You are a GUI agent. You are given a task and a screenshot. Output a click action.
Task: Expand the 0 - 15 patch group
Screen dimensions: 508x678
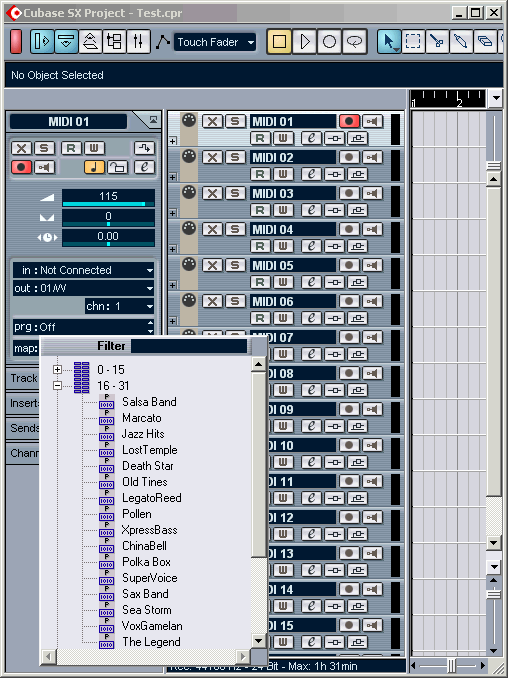(x=57, y=369)
